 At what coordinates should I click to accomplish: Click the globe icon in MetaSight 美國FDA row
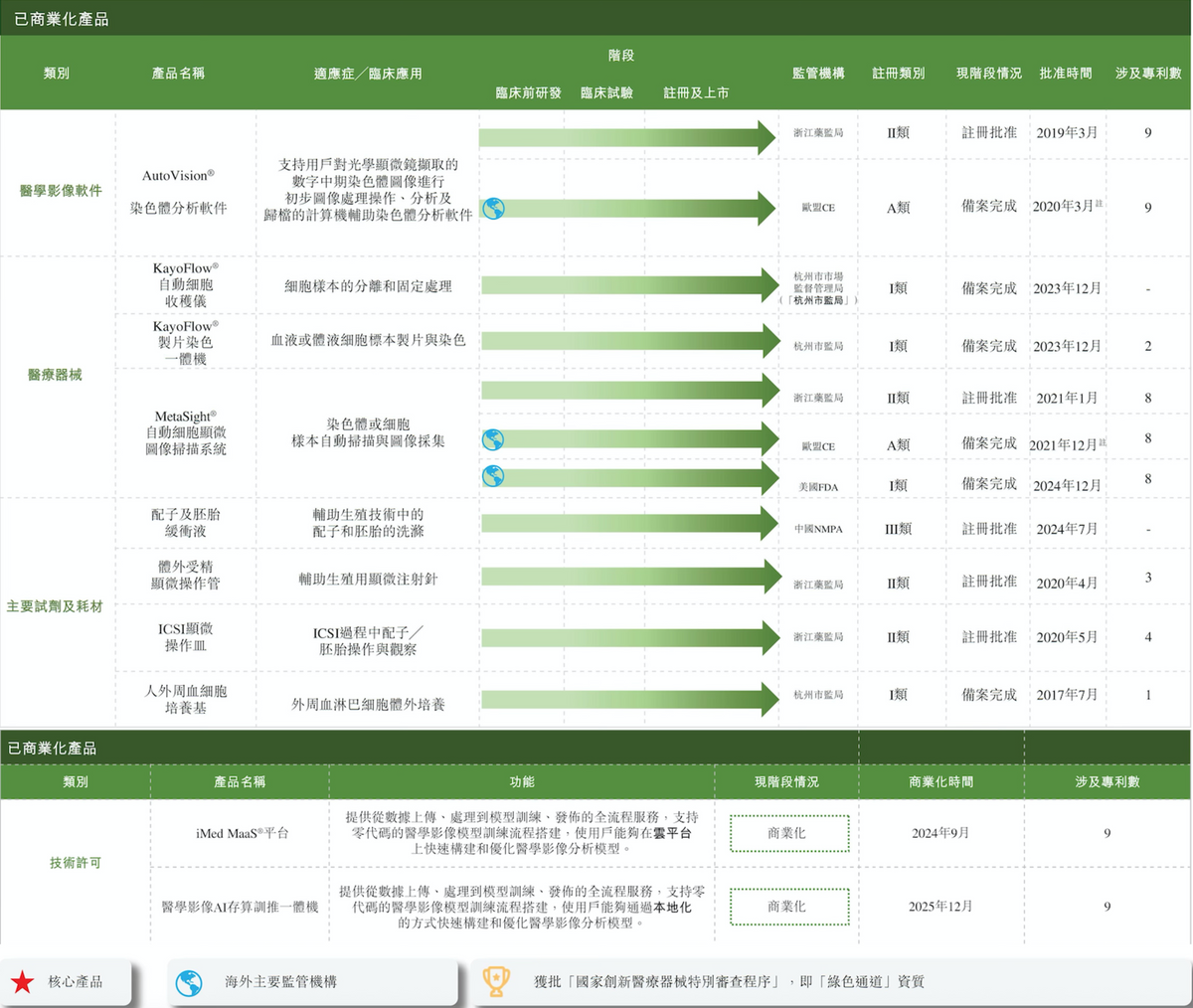pyautogui.click(x=492, y=476)
